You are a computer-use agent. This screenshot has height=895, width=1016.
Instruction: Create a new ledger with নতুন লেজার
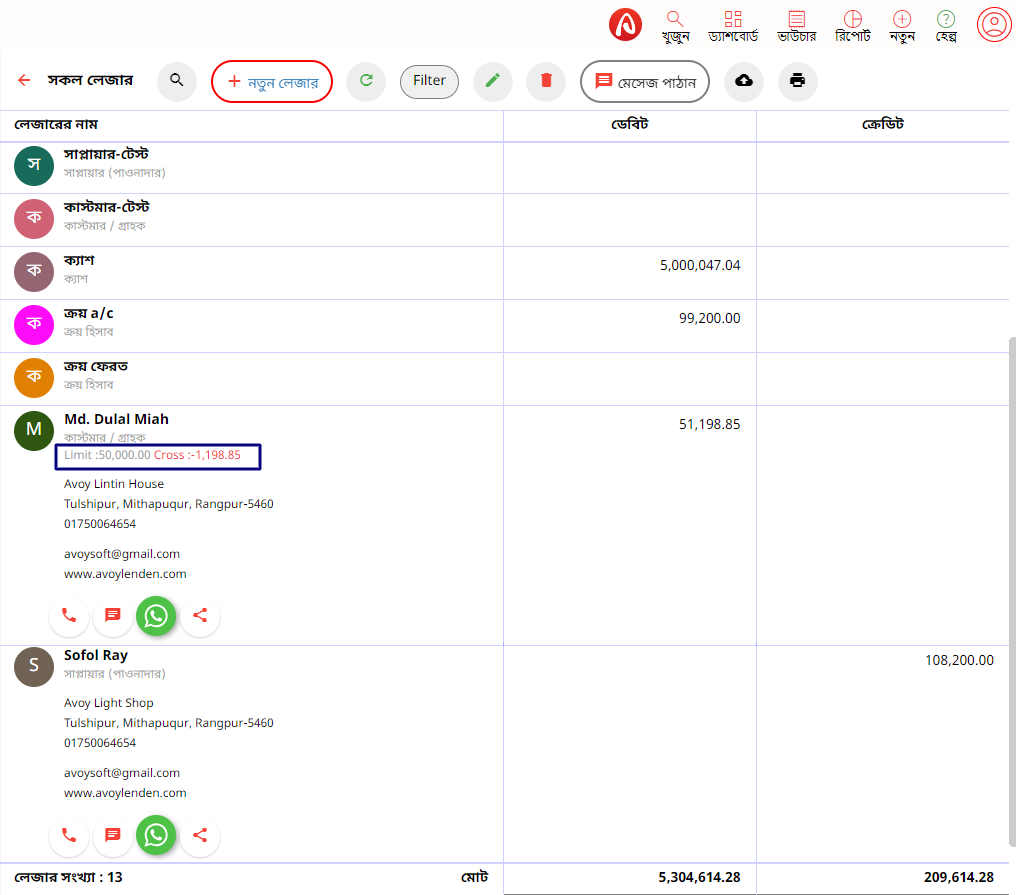[x=272, y=82]
